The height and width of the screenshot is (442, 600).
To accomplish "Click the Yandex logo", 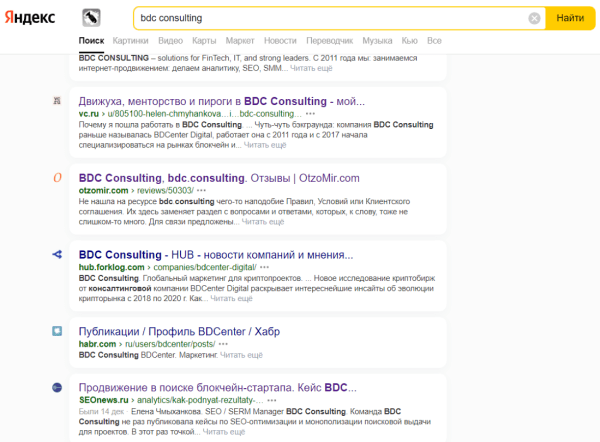I will [x=31, y=18].
